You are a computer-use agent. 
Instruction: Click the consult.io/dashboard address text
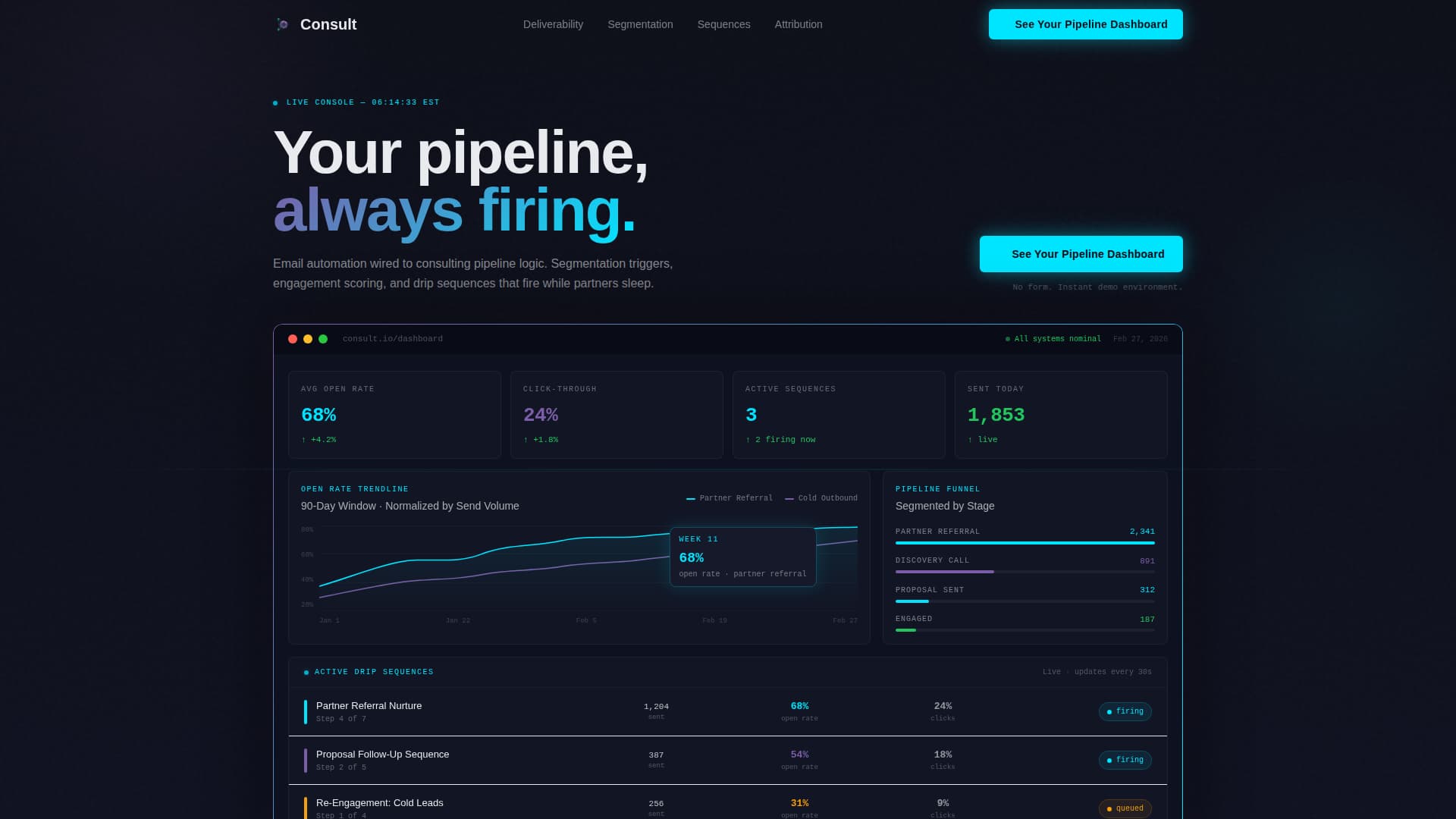tap(393, 339)
